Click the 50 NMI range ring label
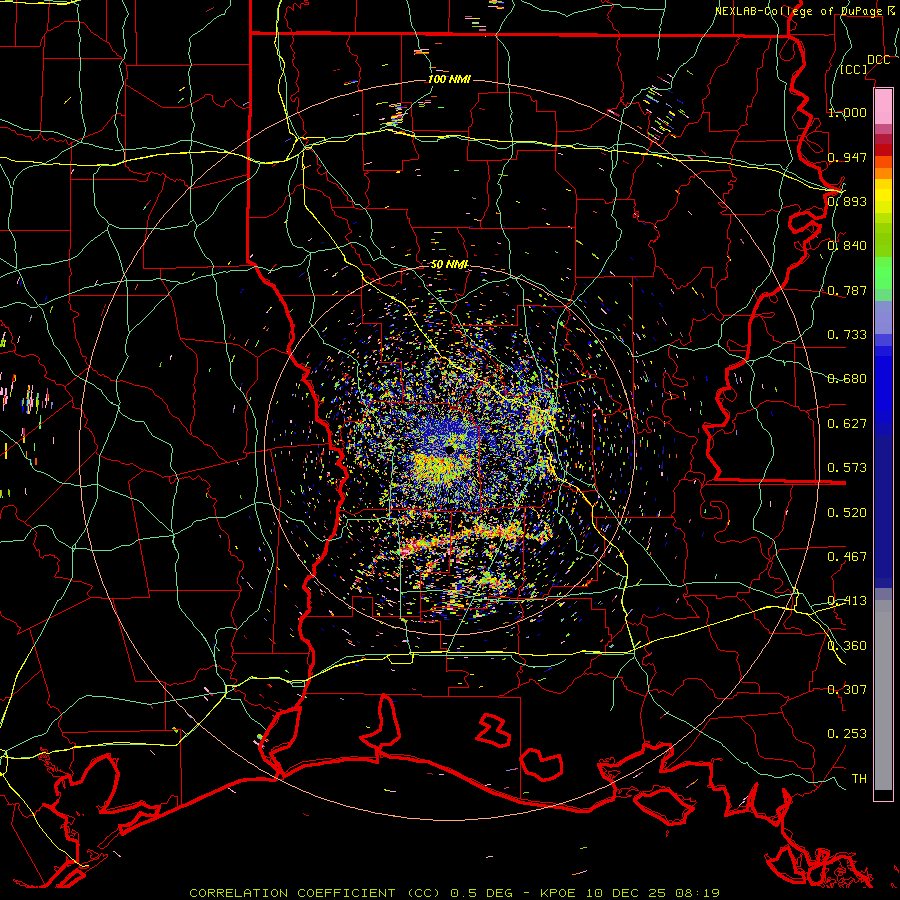The image size is (900, 900). pyautogui.click(x=449, y=265)
